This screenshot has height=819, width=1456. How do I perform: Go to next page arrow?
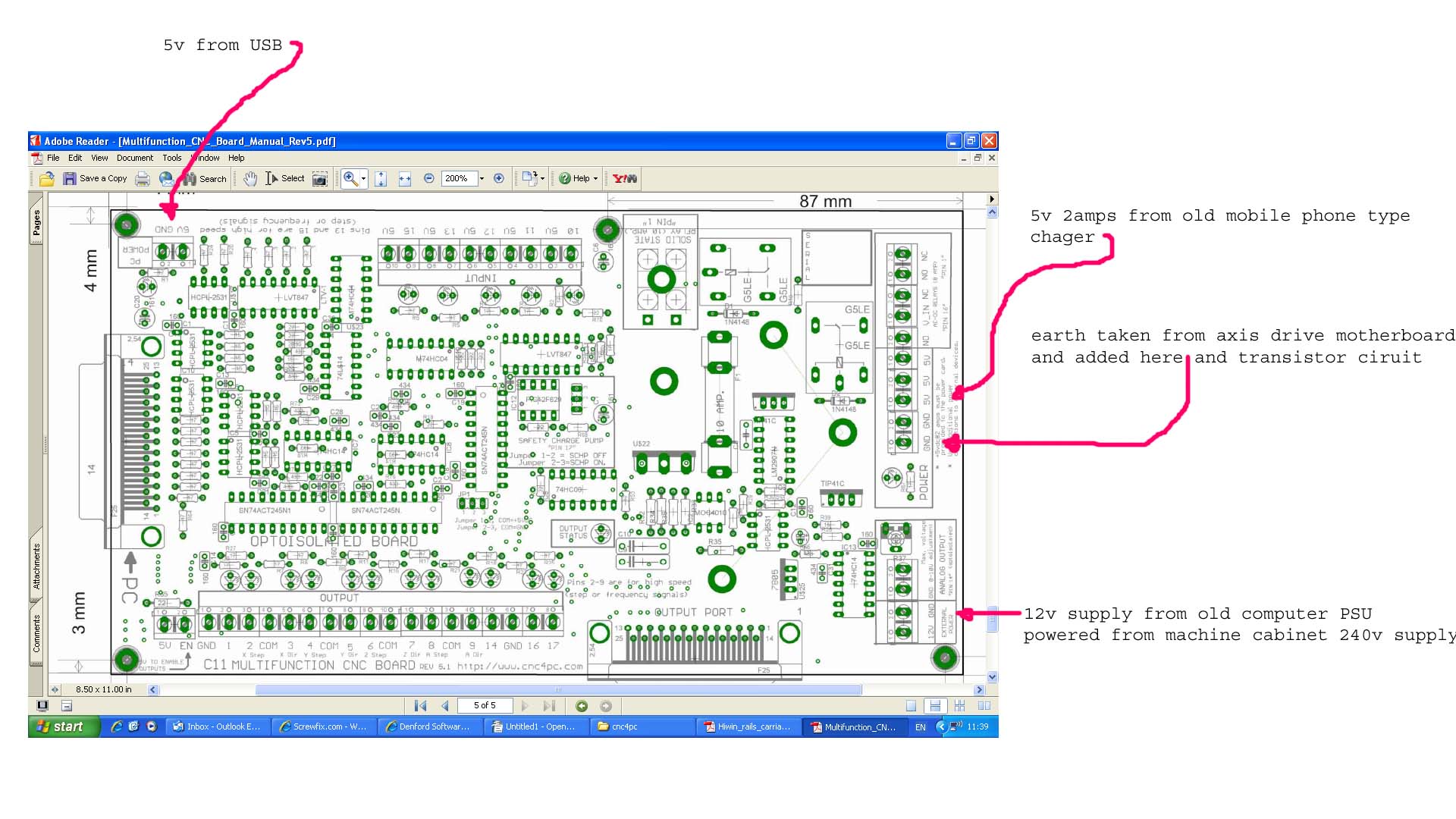[525, 706]
